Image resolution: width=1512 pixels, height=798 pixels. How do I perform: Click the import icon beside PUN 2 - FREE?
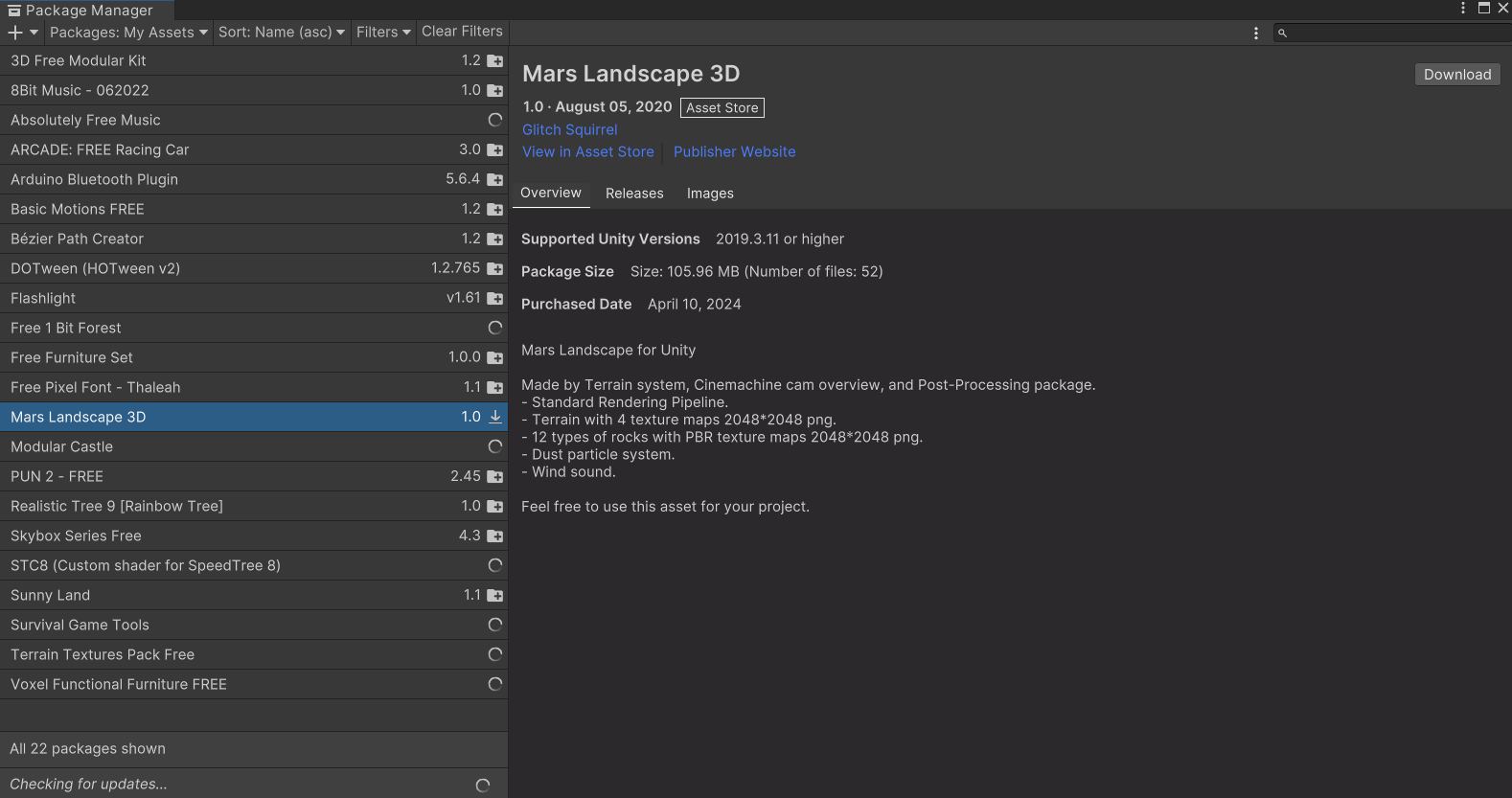point(494,477)
